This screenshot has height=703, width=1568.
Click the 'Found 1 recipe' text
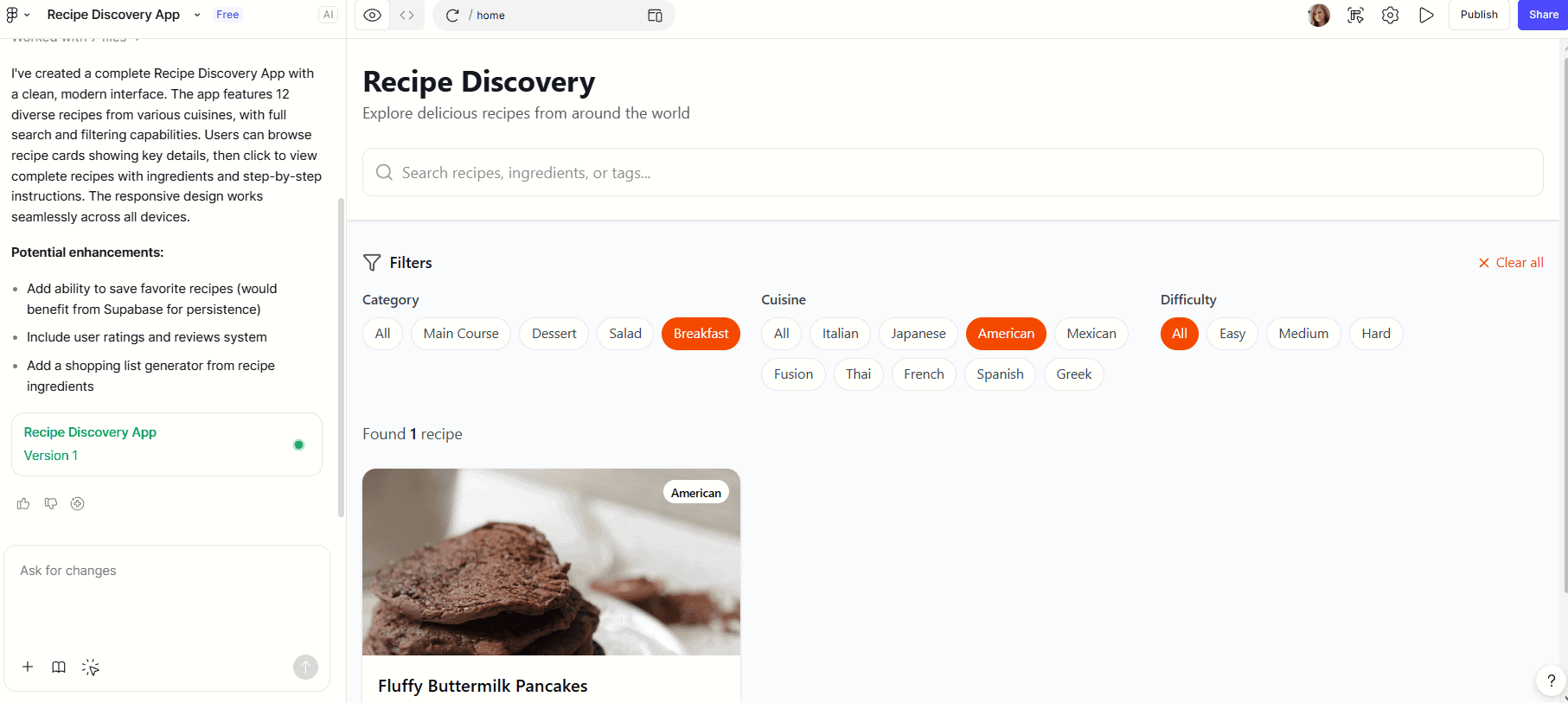pyautogui.click(x=413, y=434)
